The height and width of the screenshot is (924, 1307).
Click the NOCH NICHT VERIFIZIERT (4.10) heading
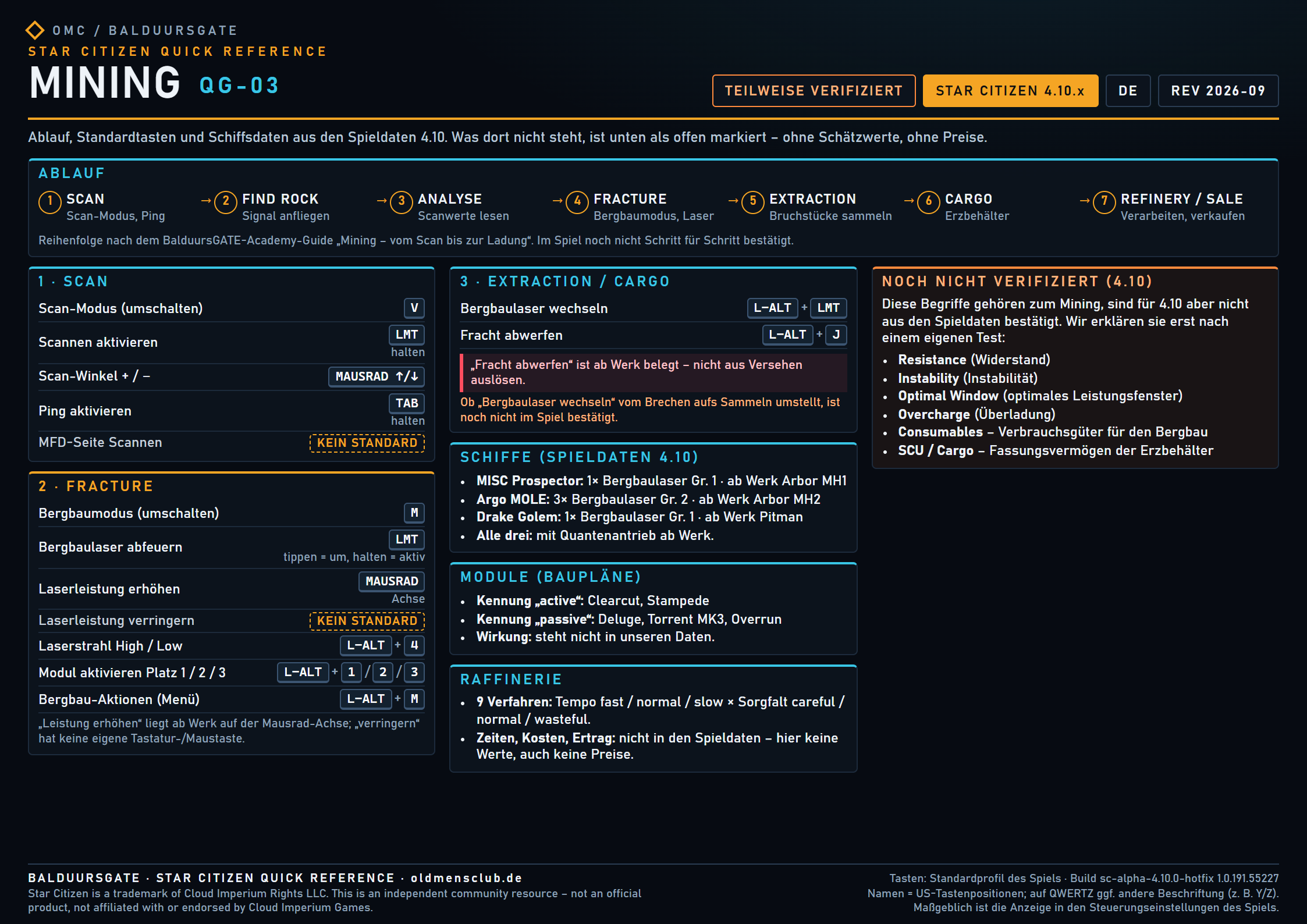(1017, 282)
